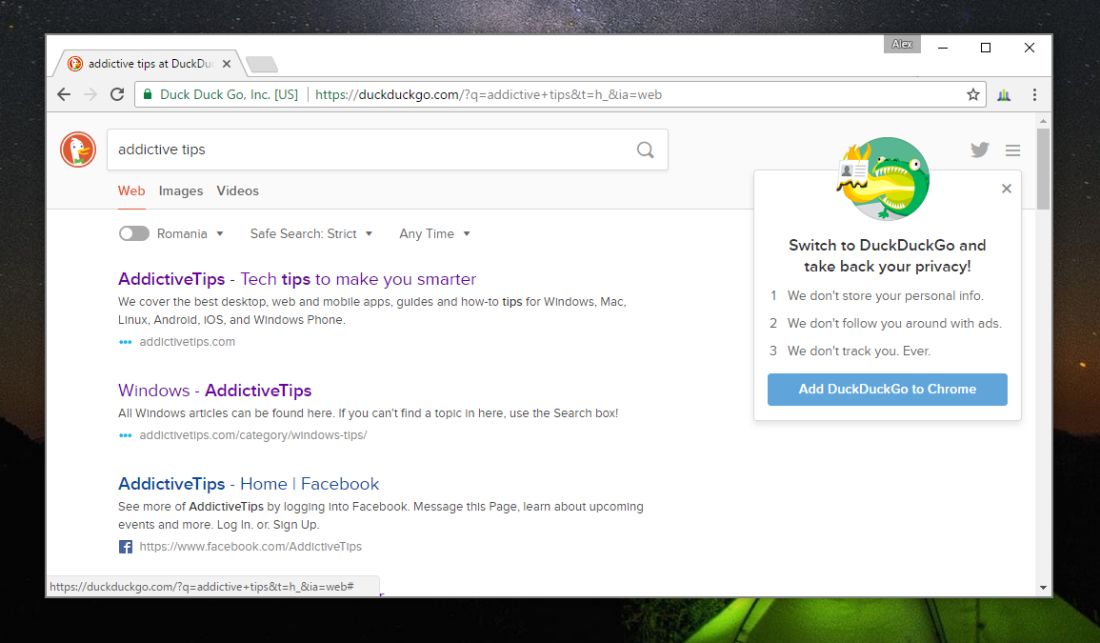Click the 'See more of AddictiveTips' snippet
The image size is (1100, 643).
381,515
